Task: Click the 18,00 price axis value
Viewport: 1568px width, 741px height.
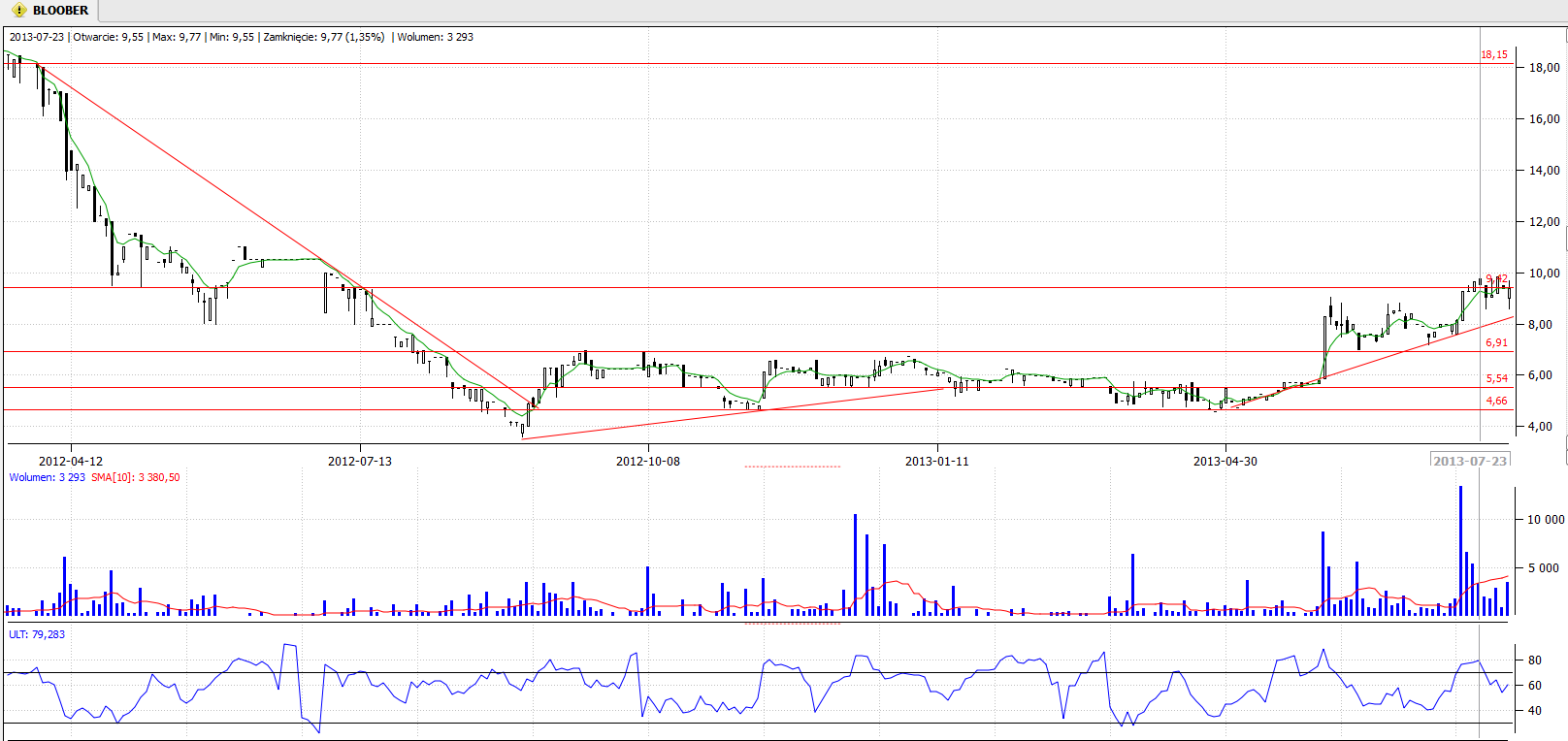Action: [1544, 68]
